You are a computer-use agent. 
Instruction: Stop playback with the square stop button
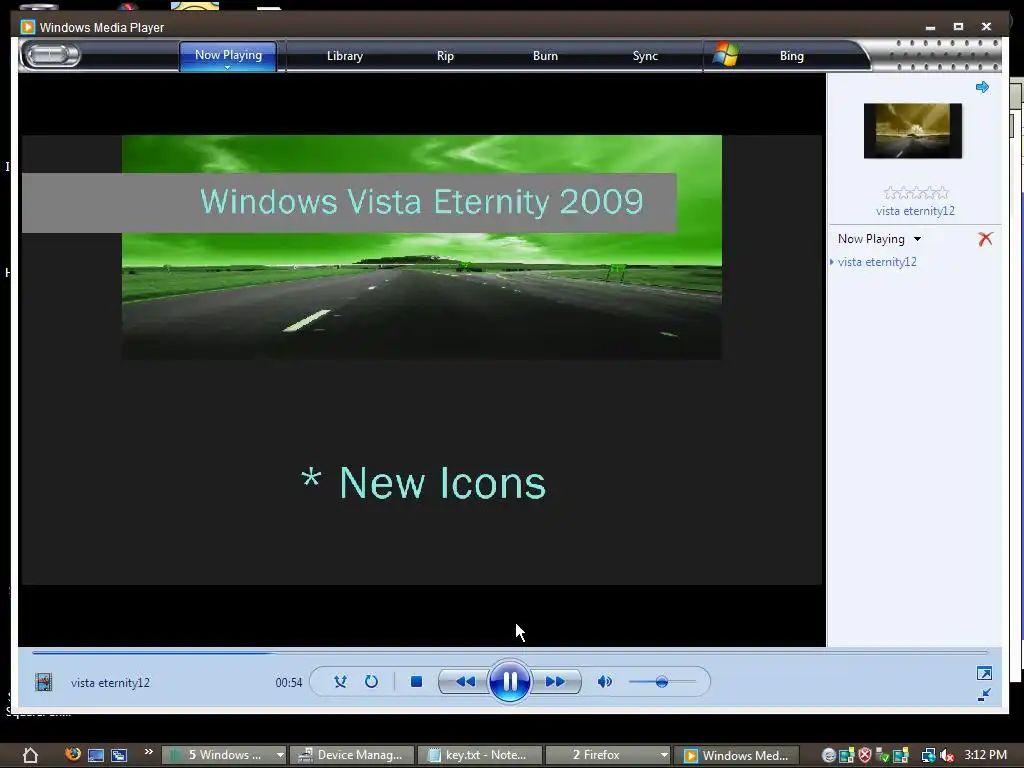click(x=416, y=682)
